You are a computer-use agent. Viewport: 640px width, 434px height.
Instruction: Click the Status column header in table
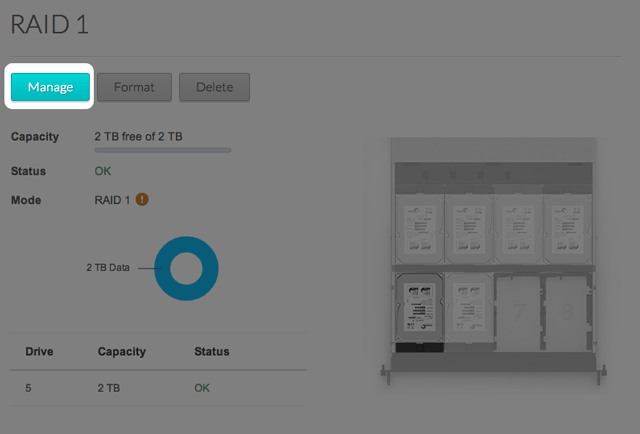(211, 351)
